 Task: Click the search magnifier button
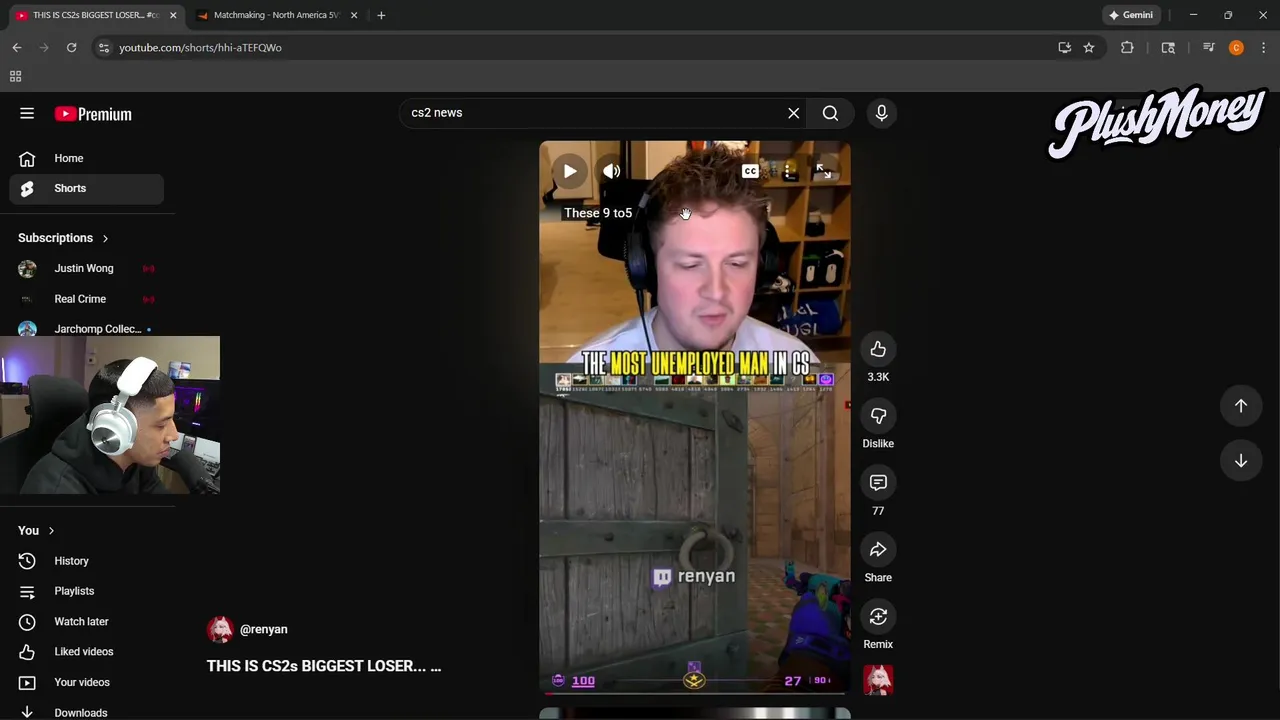coord(830,113)
